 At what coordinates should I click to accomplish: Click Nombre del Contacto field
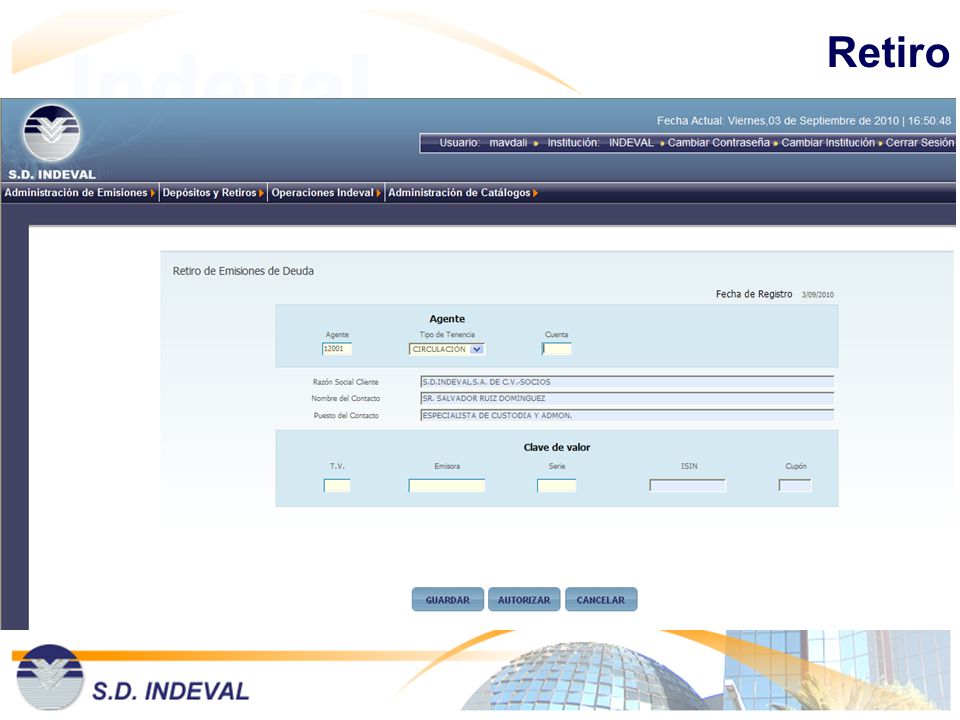coord(627,399)
